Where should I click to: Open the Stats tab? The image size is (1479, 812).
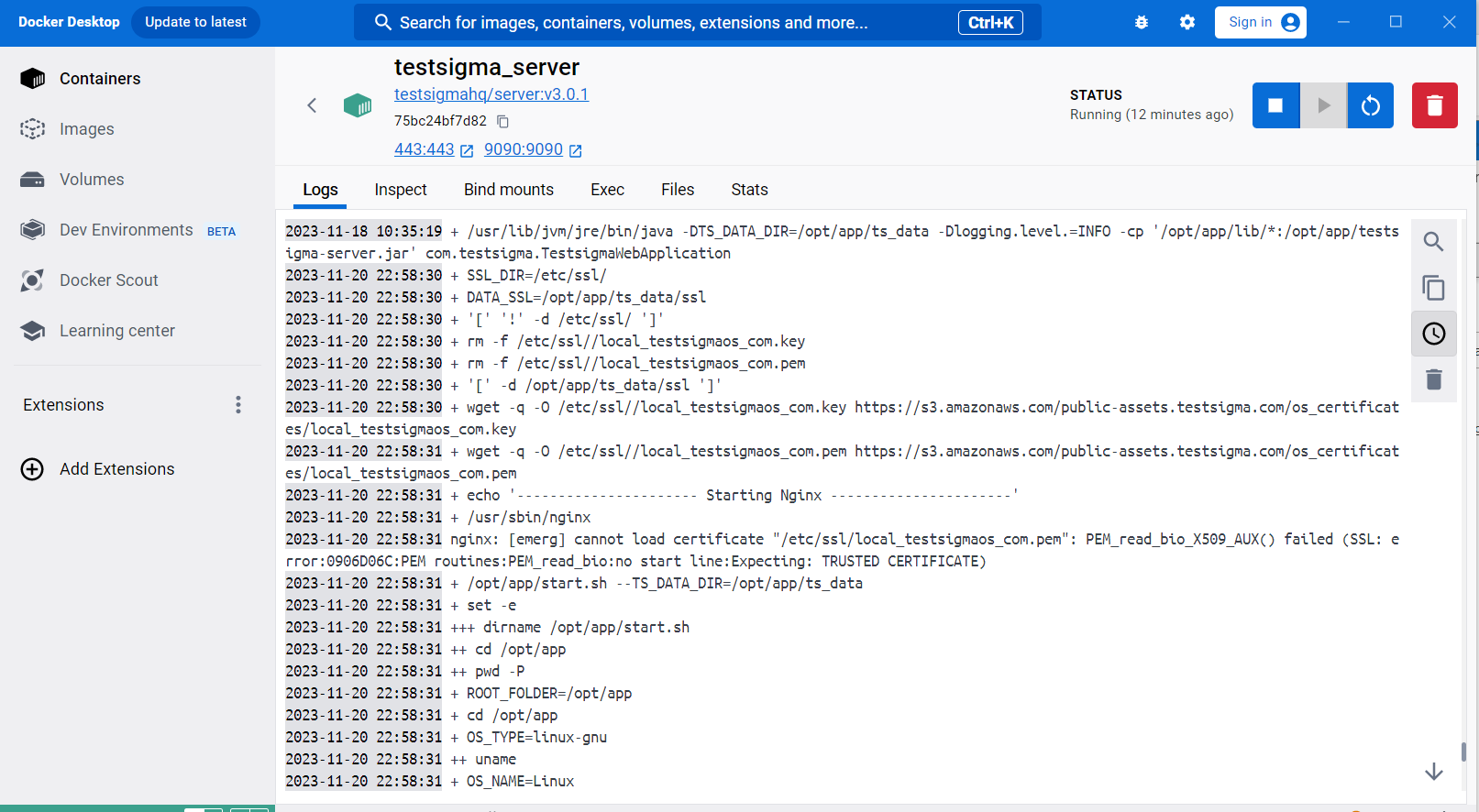coord(749,190)
